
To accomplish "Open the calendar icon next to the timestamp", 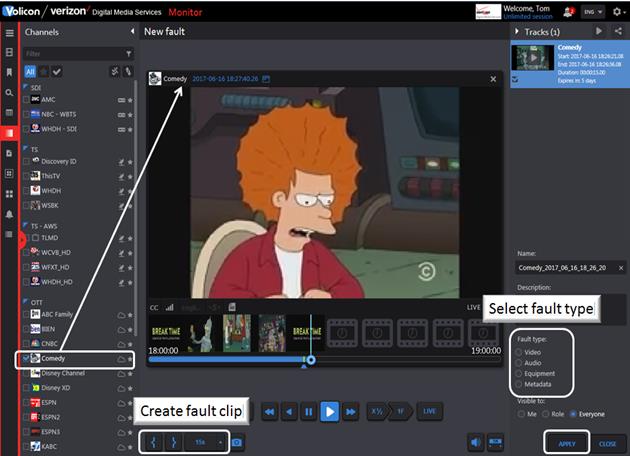I will pos(266,79).
